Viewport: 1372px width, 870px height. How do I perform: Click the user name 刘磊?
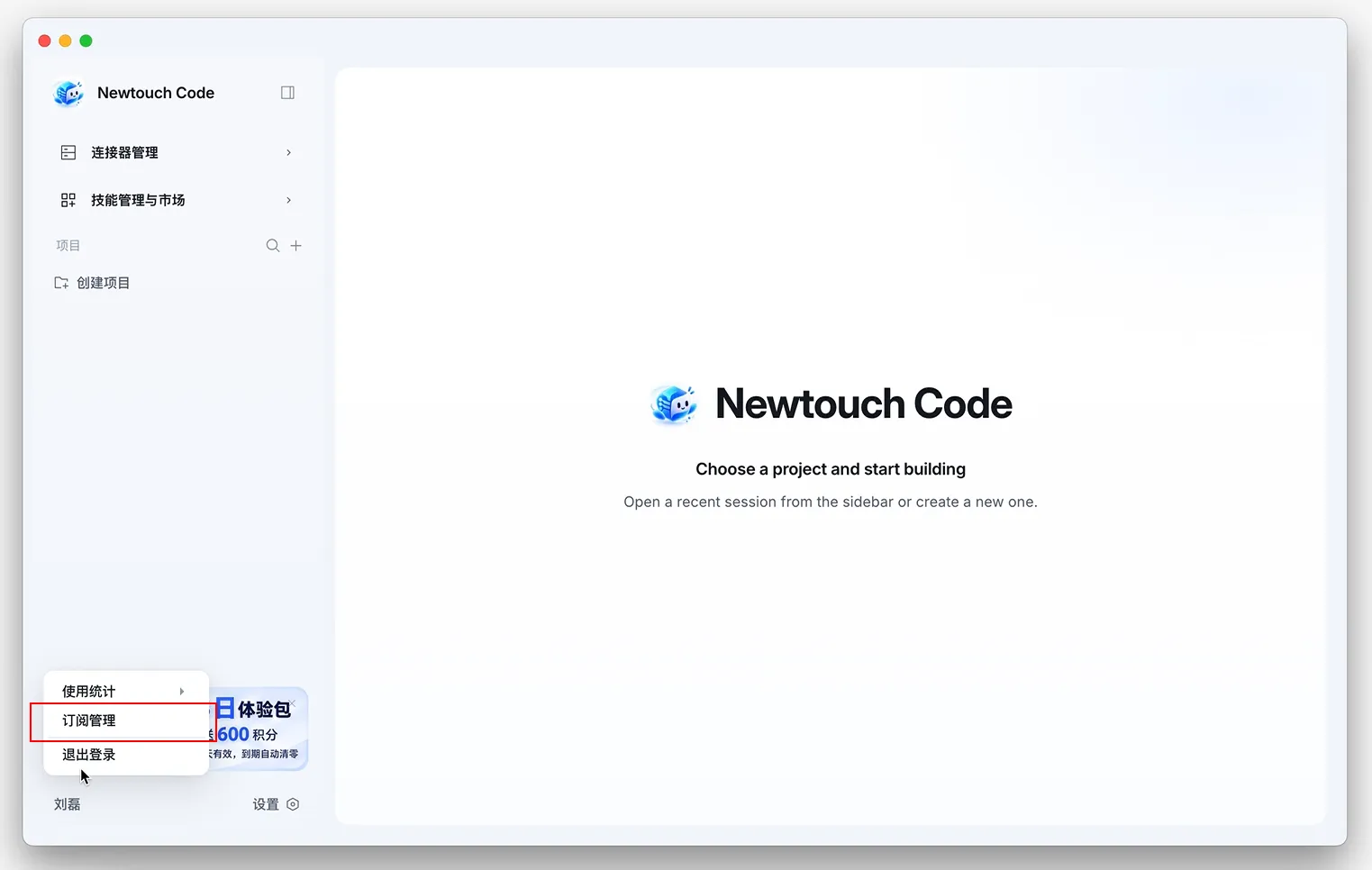(x=68, y=804)
